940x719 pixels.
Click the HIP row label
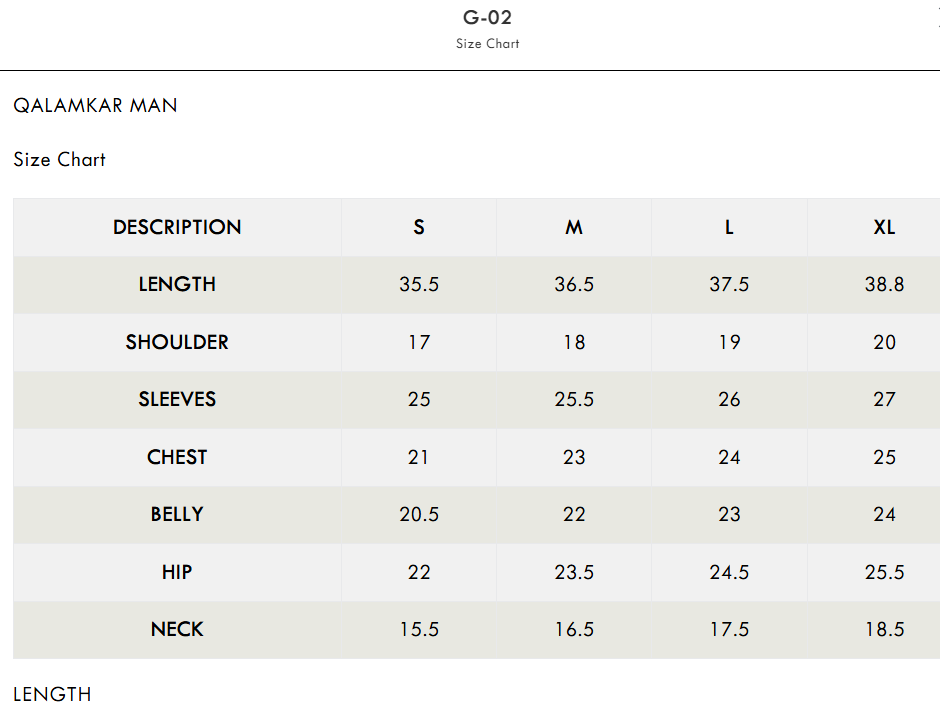177,572
